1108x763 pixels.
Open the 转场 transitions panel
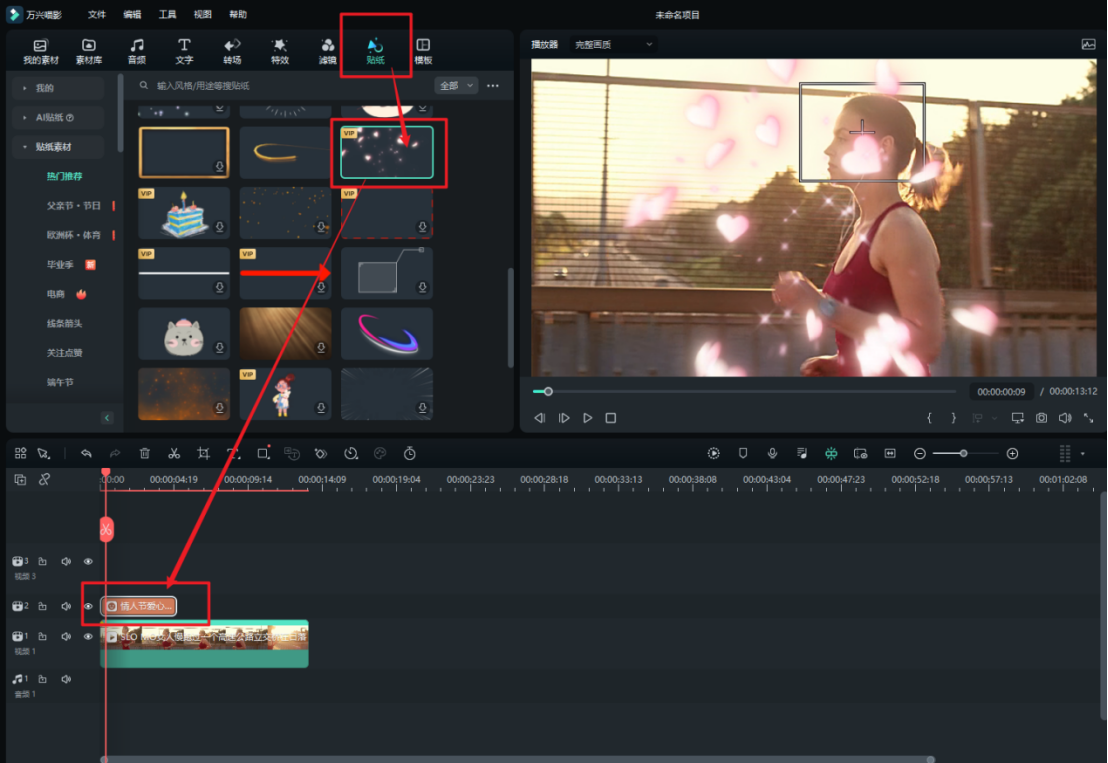[232, 51]
